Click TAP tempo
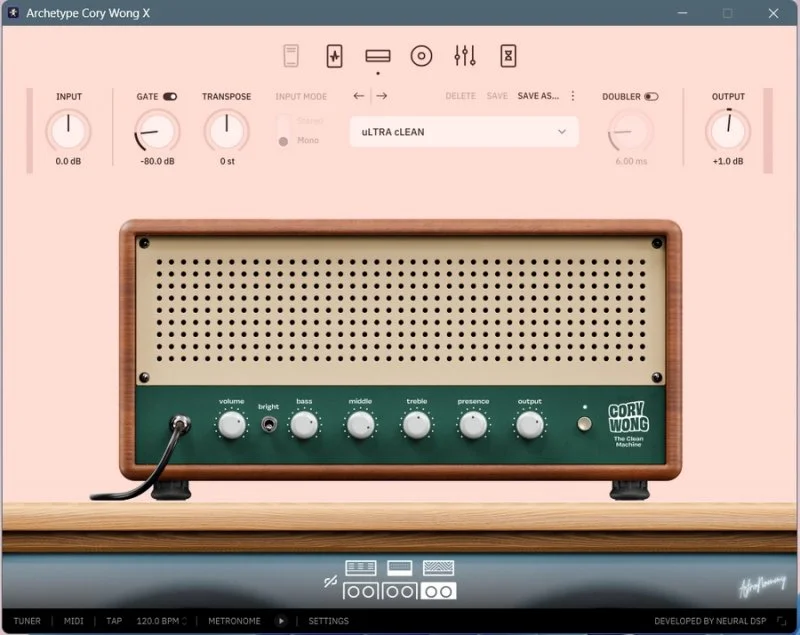 [x=114, y=621]
